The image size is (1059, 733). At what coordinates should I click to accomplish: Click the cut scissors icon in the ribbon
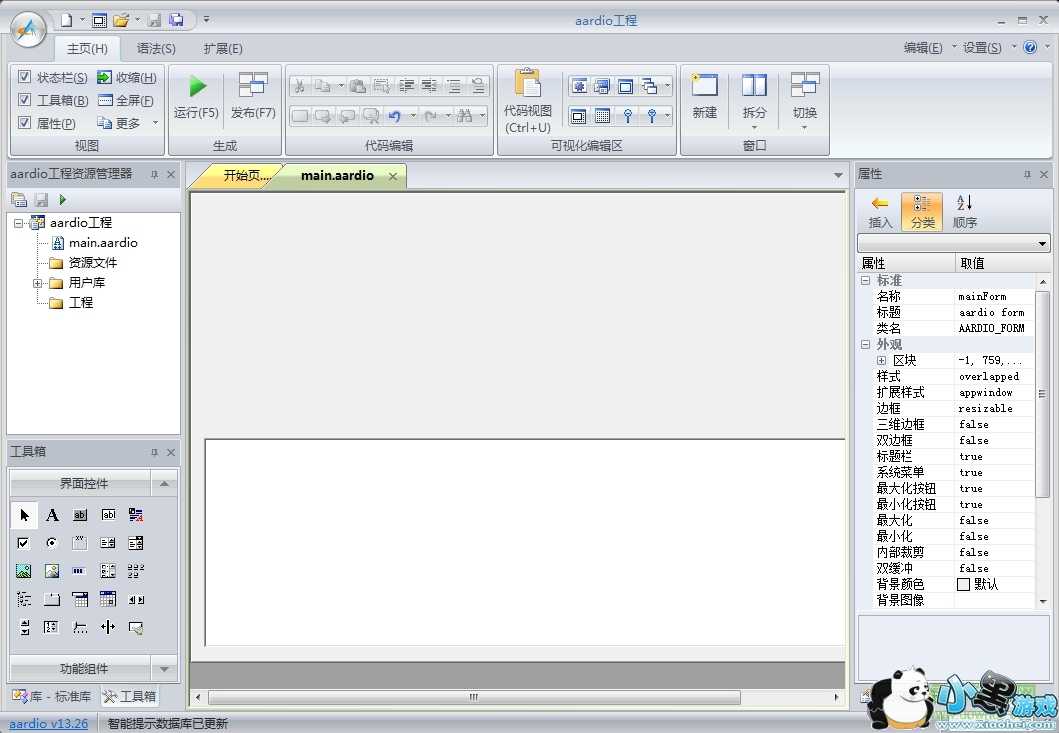point(299,86)
